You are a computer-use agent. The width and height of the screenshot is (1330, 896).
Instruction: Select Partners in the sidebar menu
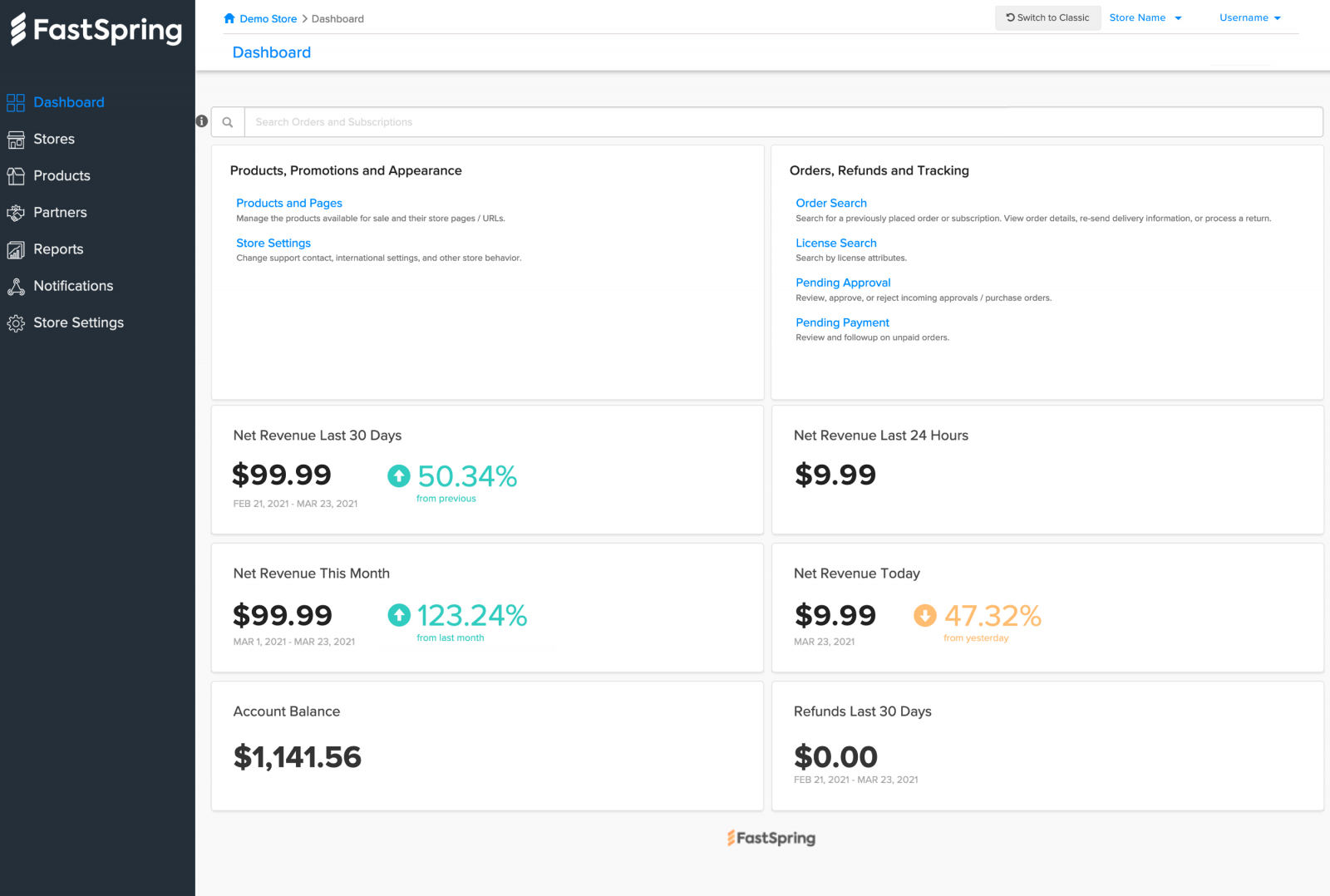[60, 213]
